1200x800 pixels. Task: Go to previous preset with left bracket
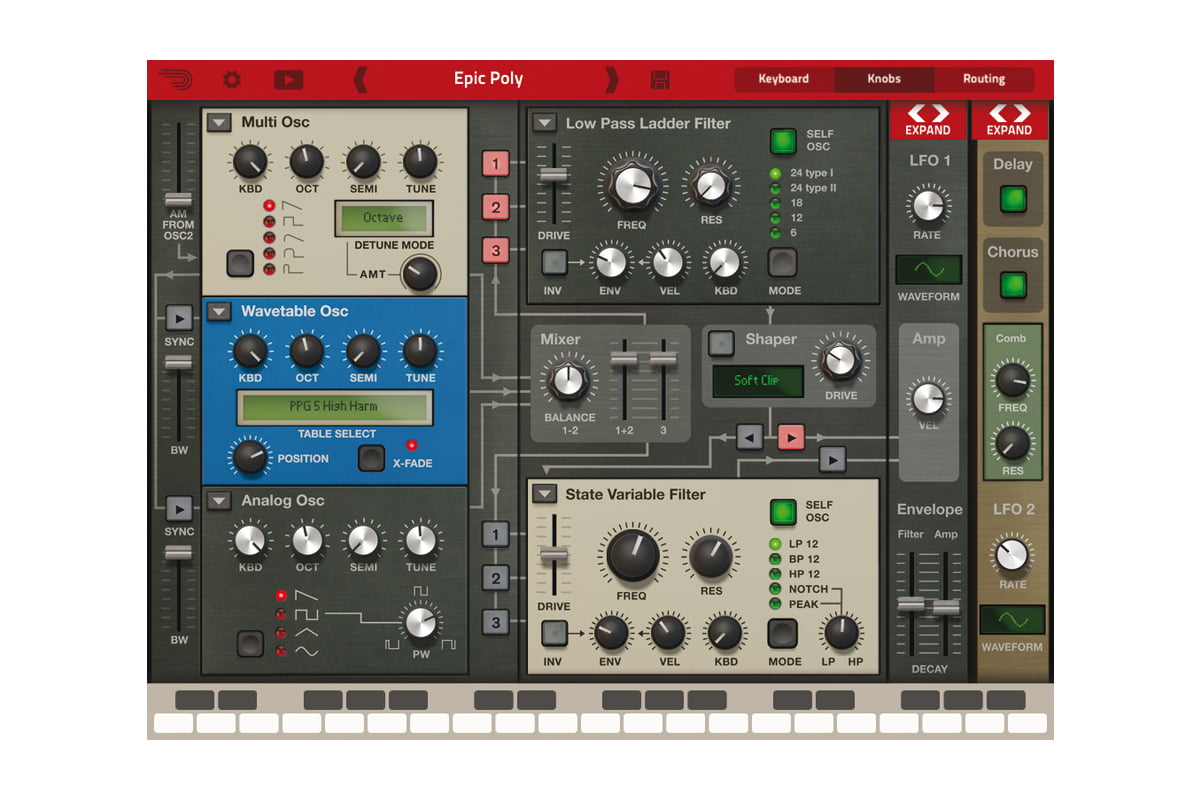coord(360,80)
